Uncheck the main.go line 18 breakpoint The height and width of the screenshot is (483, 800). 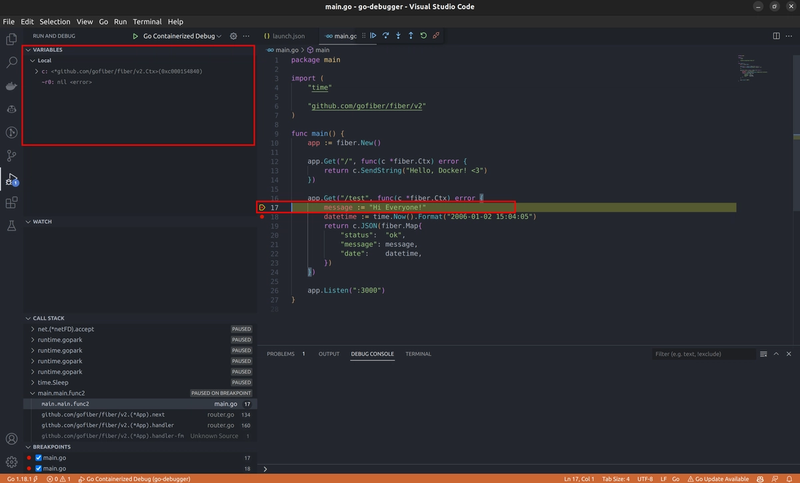pyautogui.click(x=38, y=468)
